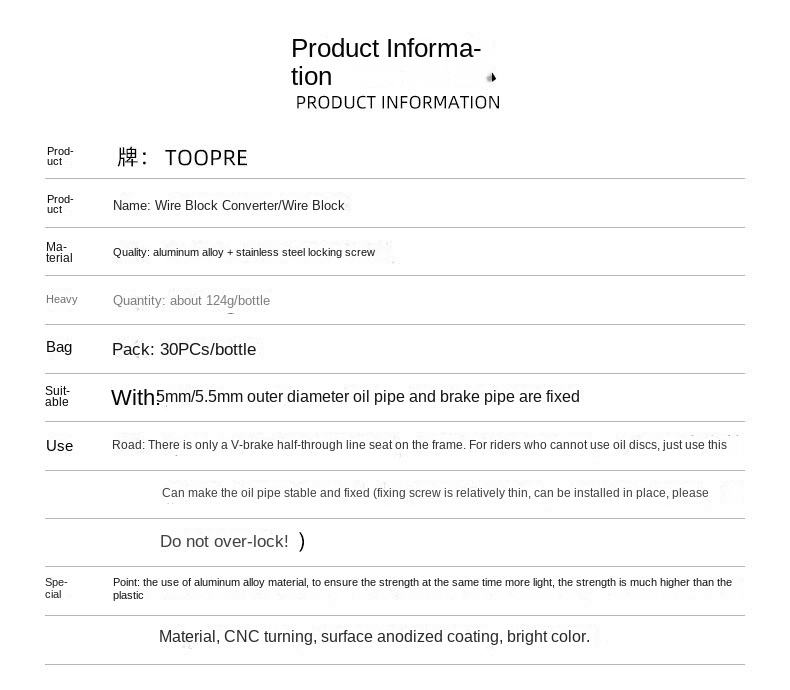Viewport: 790px width, 690px height.
Task: Click the 'Can make the oil pipe stable' line
Action: coord(435,493)
